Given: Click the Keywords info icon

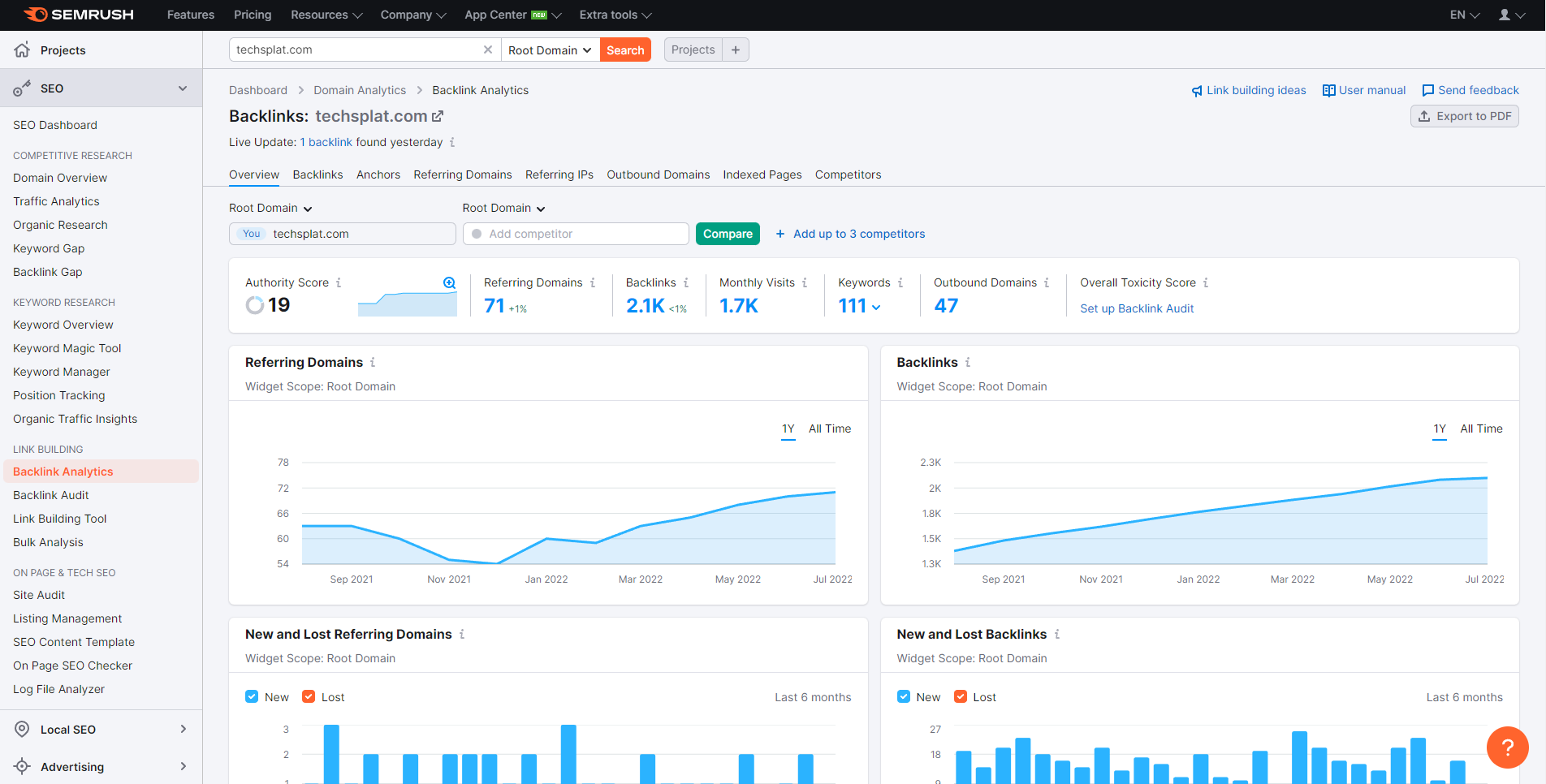Looking at the screenshot, I should pos(900,282).
